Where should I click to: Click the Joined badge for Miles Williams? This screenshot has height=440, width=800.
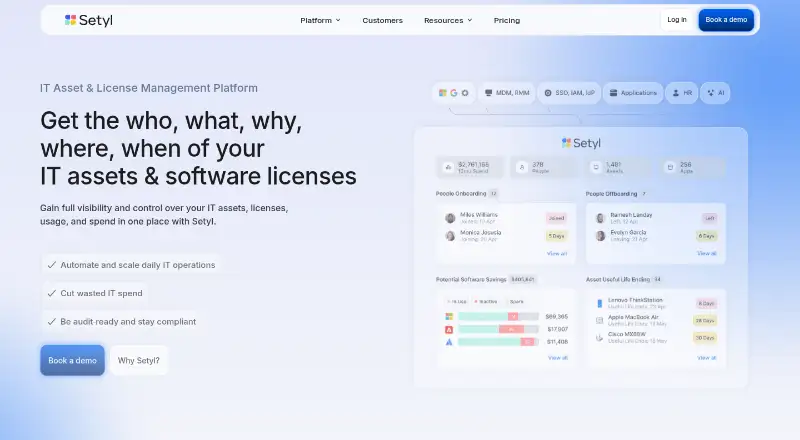pos(557,218)
